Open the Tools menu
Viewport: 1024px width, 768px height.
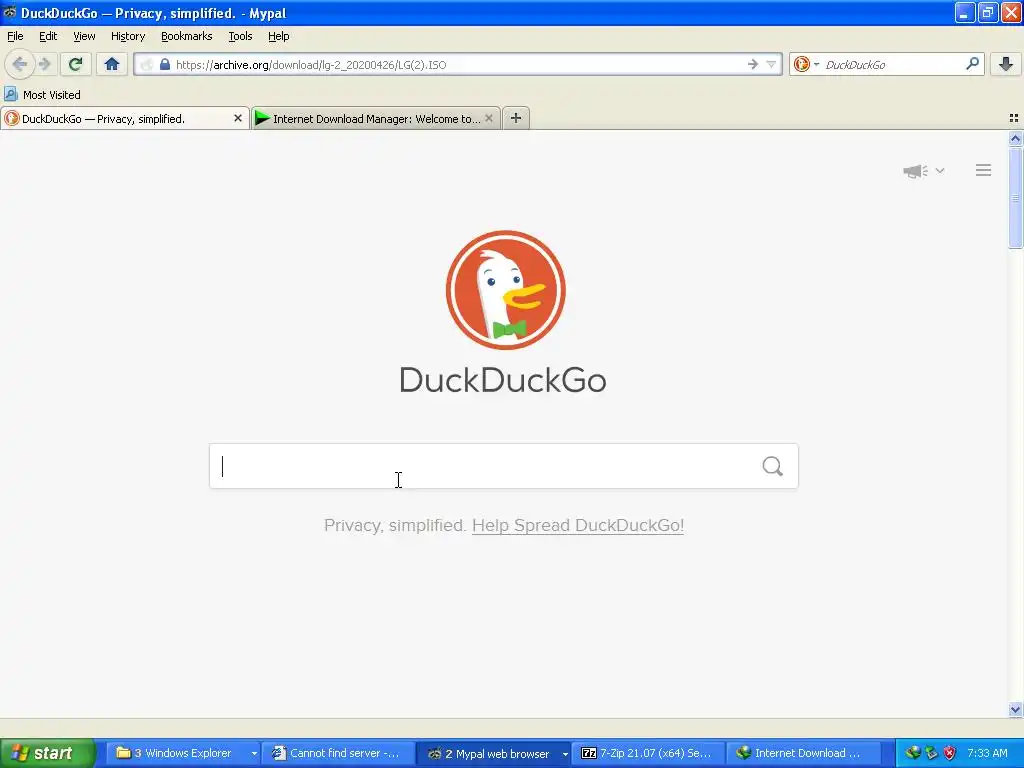(240, 36)
